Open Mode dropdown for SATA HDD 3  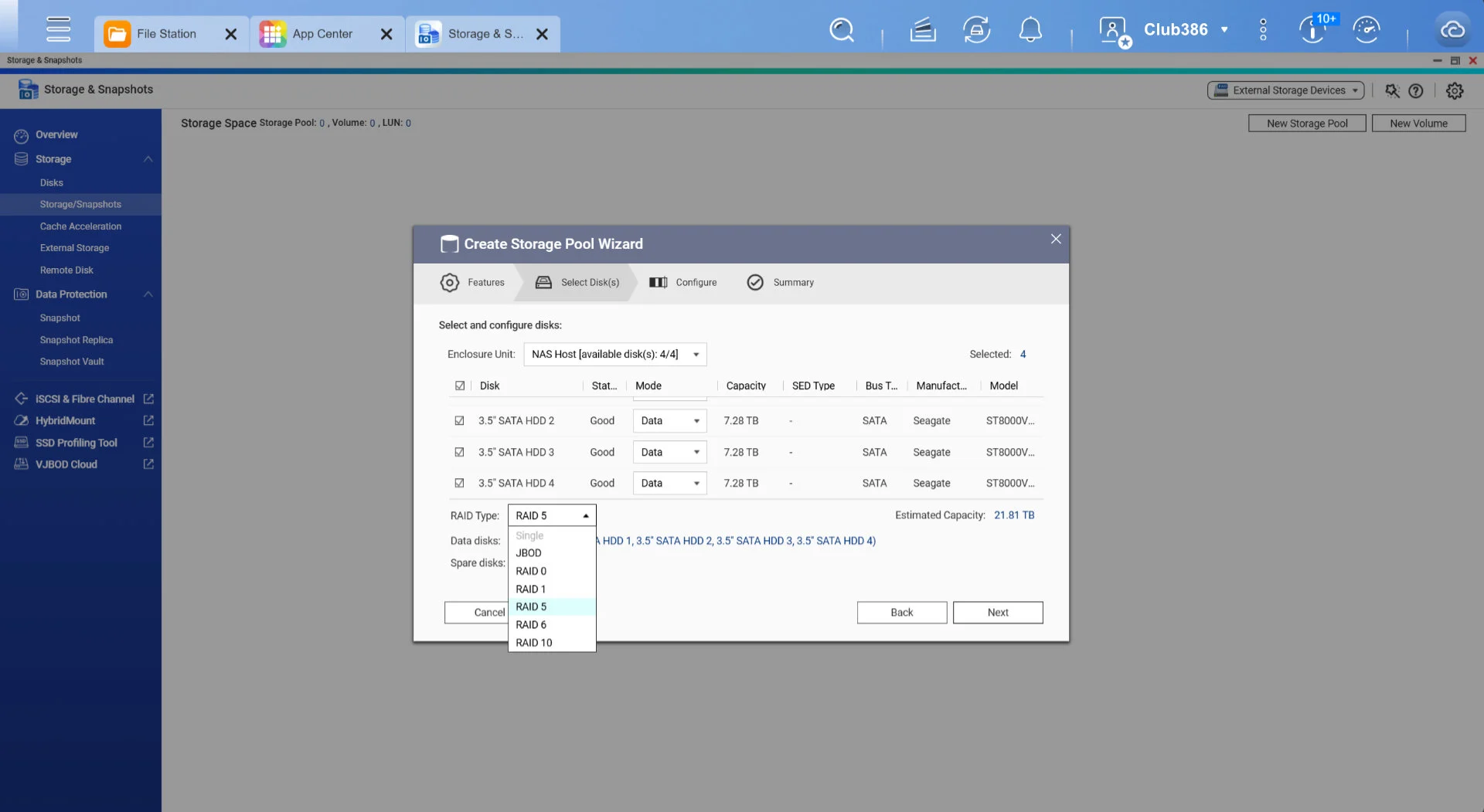[670, 452]
